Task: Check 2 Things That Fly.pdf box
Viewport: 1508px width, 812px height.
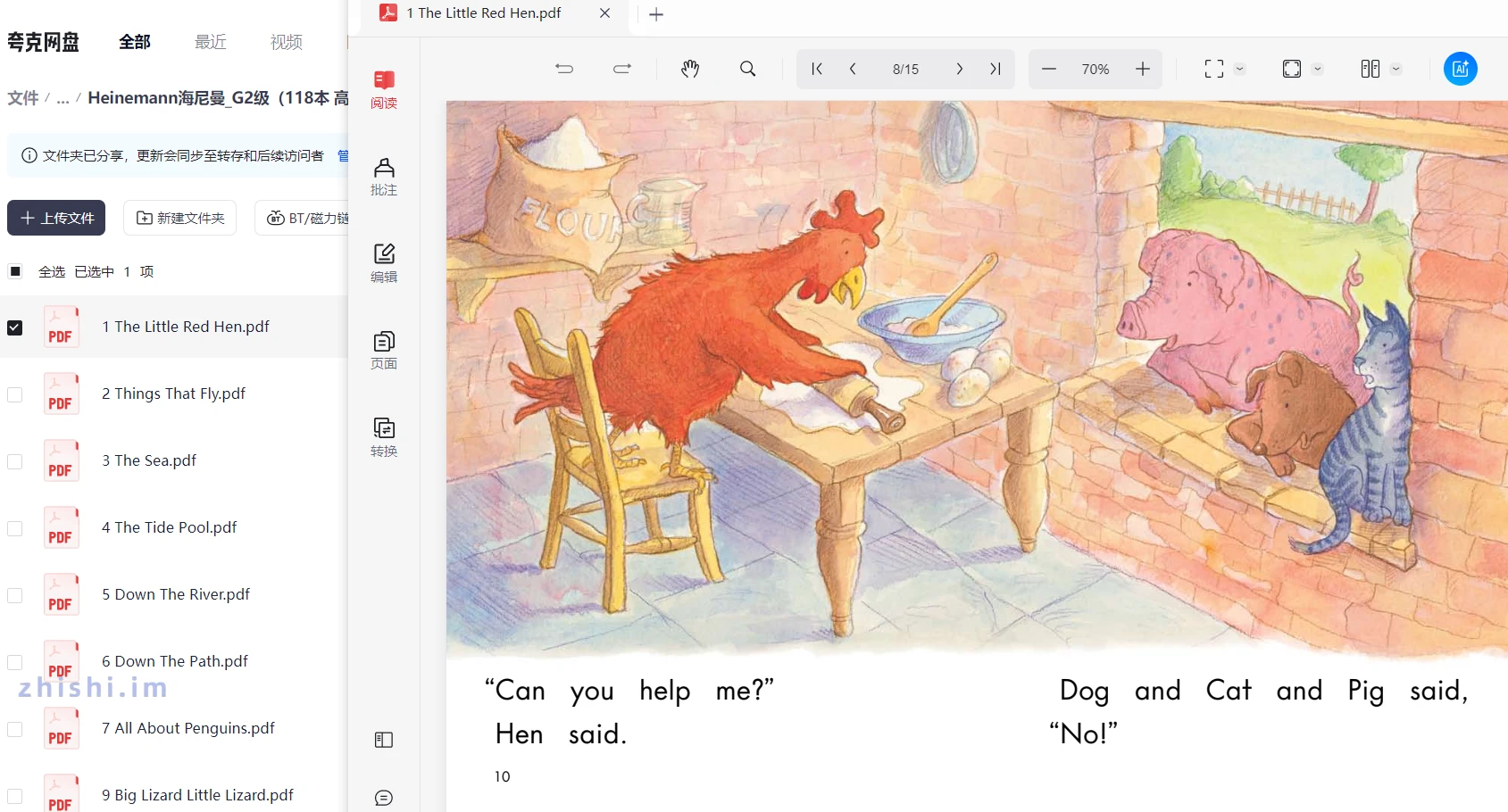Action: pos(15,394)
